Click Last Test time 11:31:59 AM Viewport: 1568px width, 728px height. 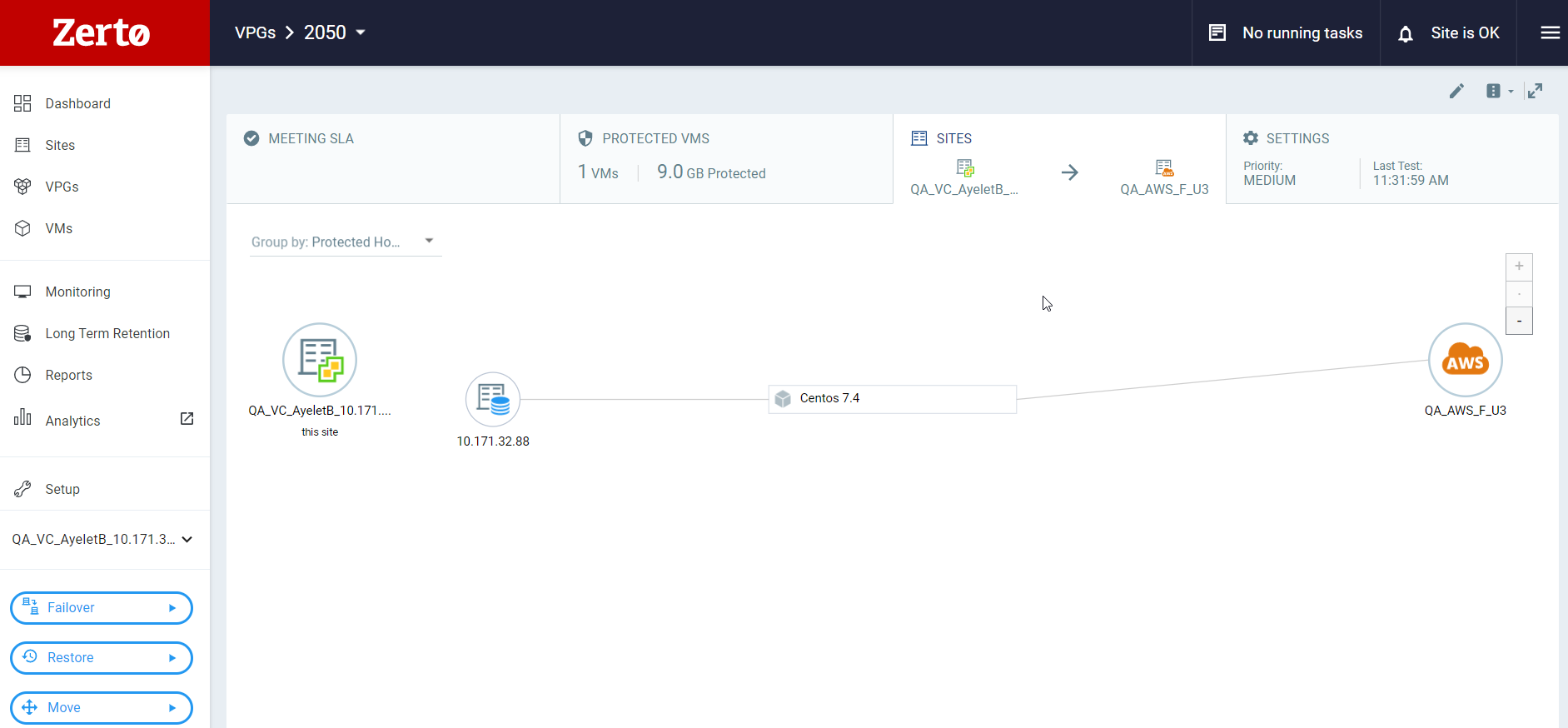1411,180
